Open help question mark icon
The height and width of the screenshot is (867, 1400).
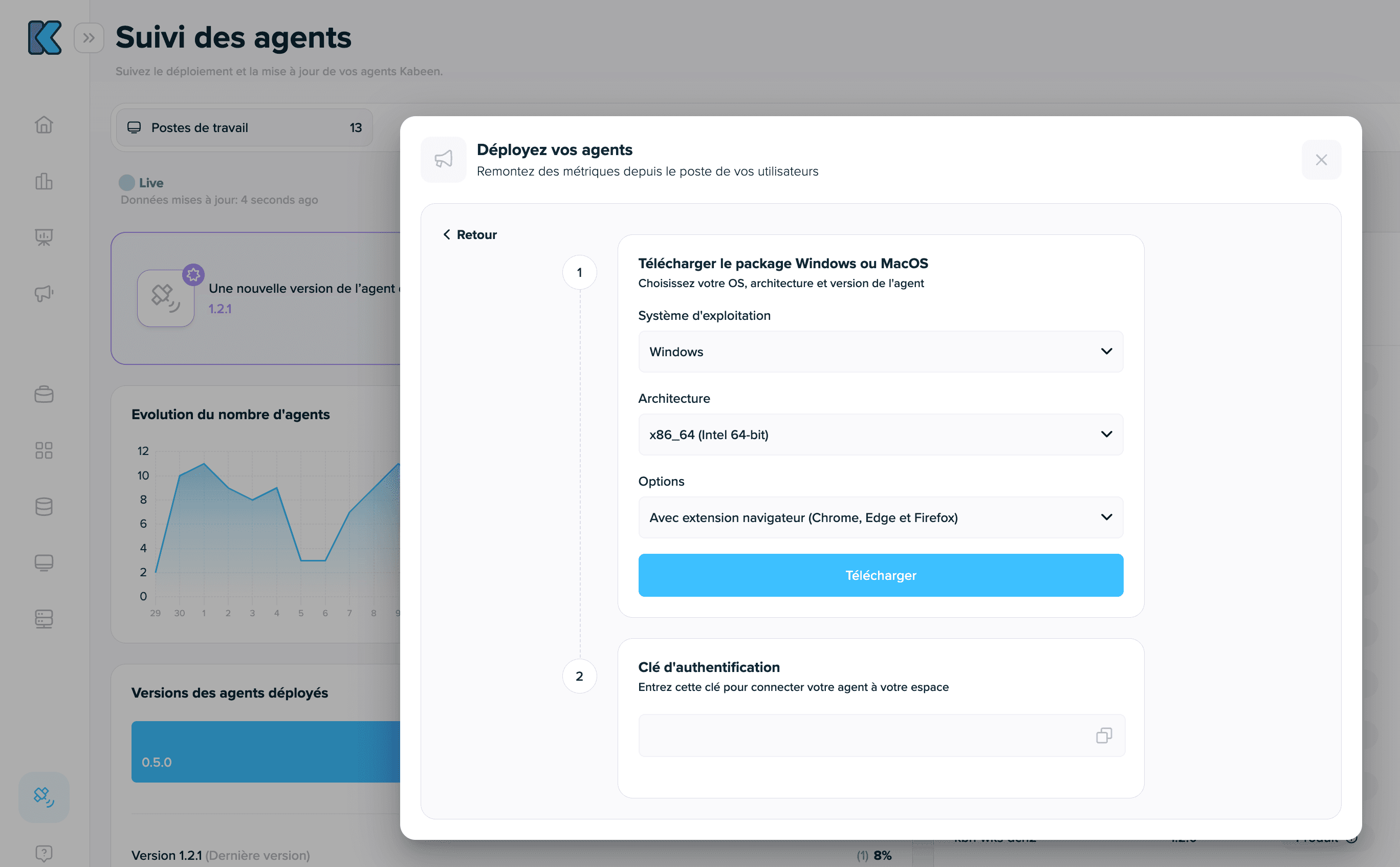coord(43,853)
